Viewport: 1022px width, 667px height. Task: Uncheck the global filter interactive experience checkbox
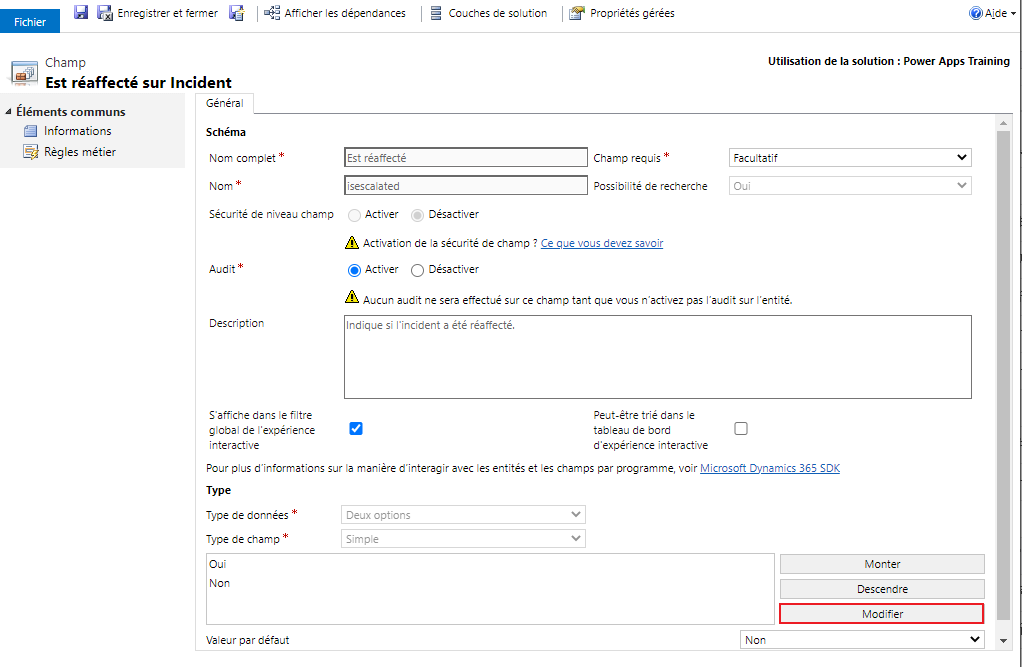[356, 428]
